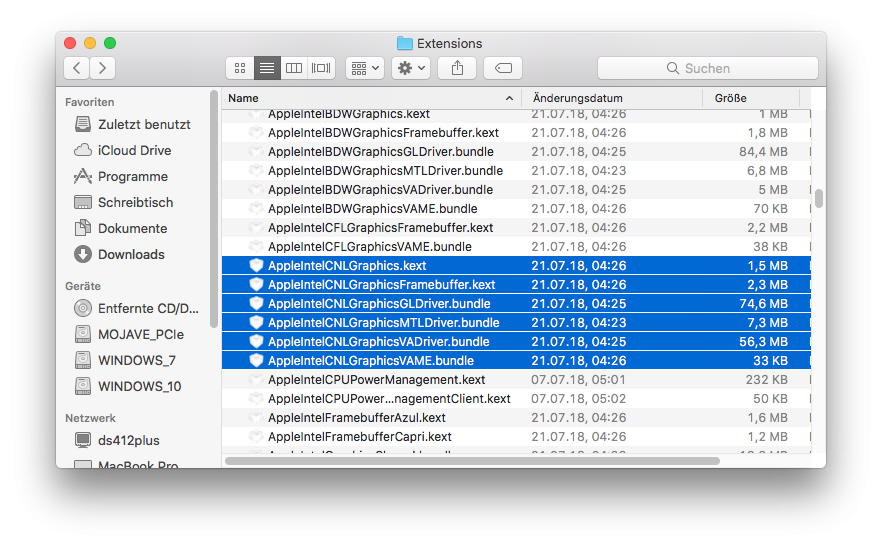Switch to list view

pos(267,68)
